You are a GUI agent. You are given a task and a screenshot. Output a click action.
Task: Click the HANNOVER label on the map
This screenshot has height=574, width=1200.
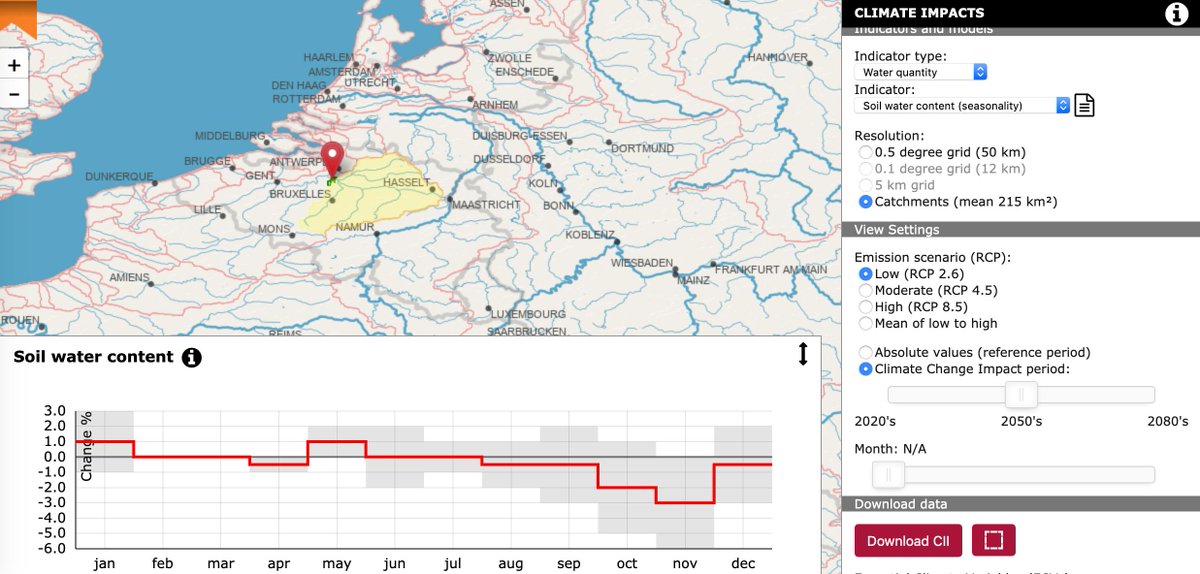coord(777,57)
